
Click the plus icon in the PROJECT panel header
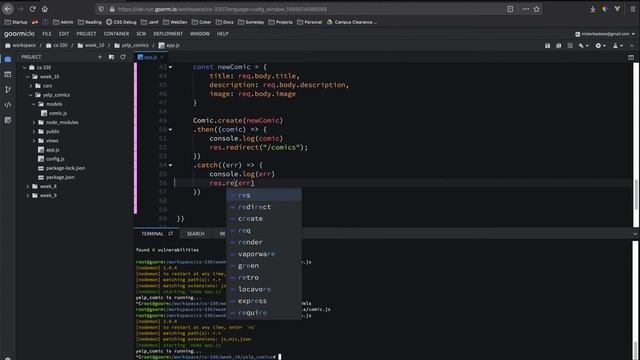point(100,57)
